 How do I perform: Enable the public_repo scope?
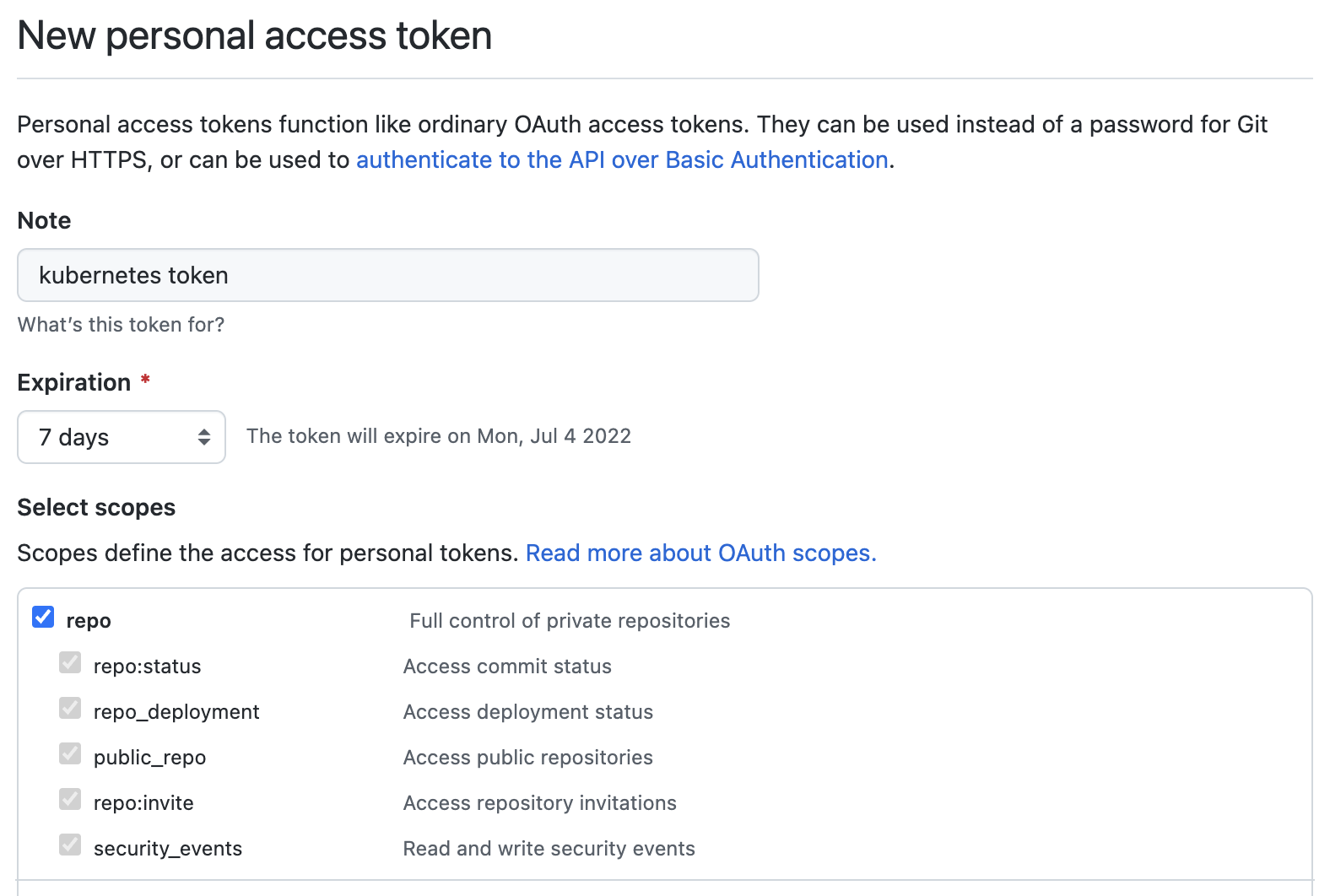pos(70,754)
